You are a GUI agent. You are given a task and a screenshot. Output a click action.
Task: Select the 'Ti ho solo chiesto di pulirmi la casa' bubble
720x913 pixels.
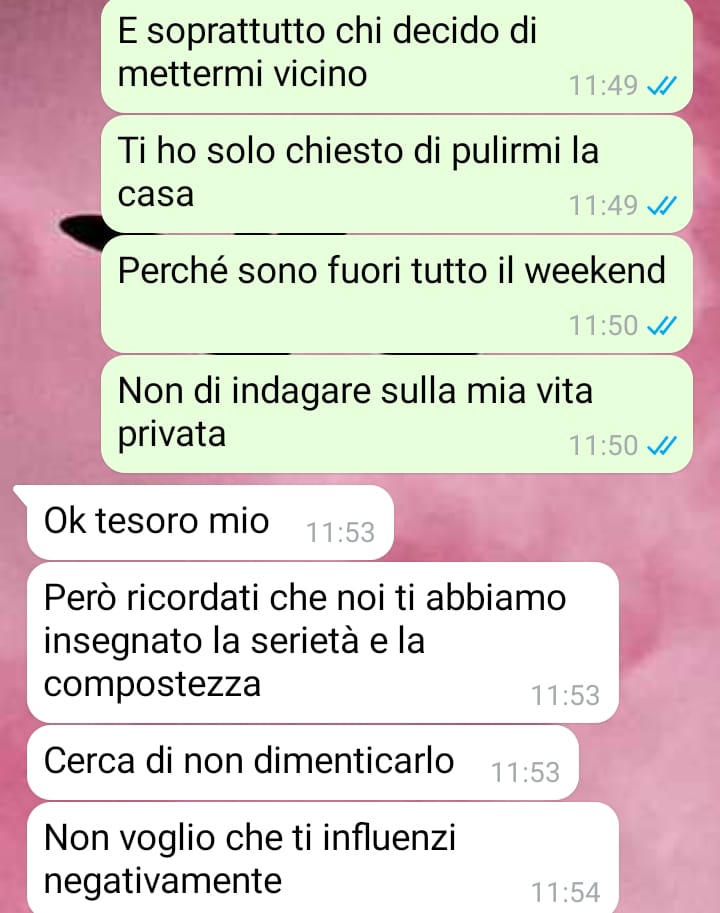tap(397, 174)
